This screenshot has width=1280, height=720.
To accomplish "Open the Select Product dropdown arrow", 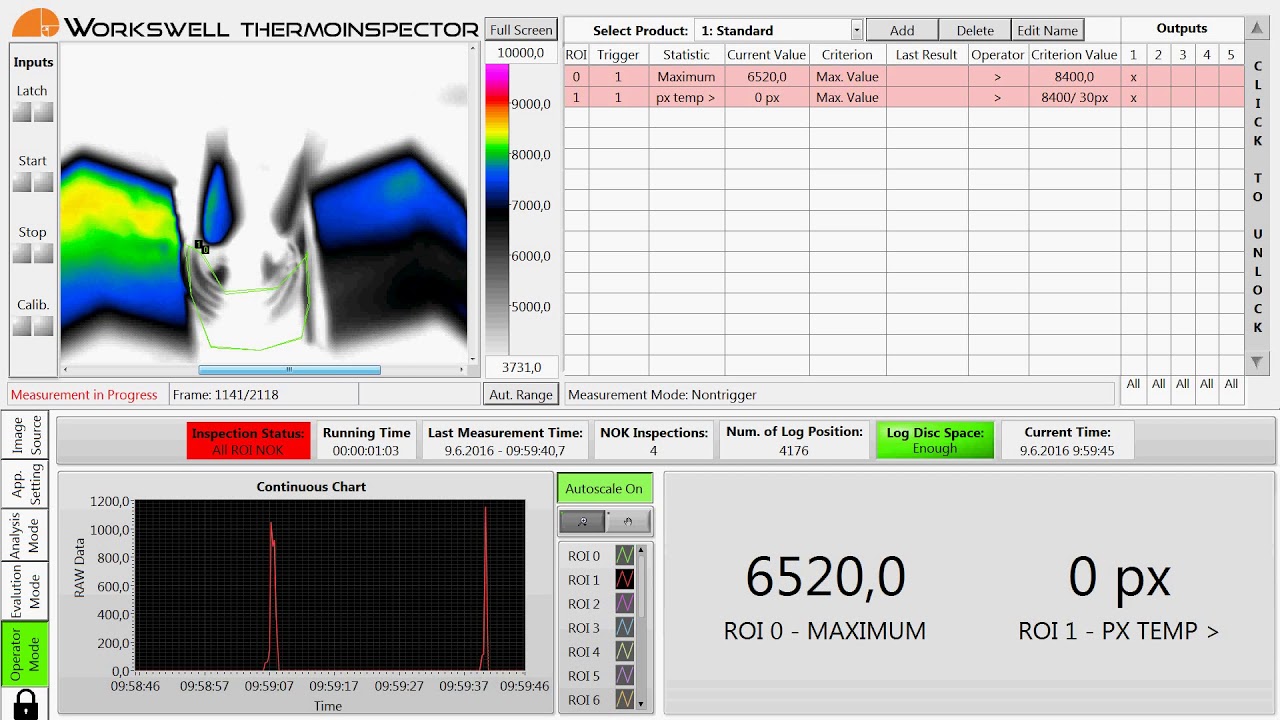I will (857, 30).
